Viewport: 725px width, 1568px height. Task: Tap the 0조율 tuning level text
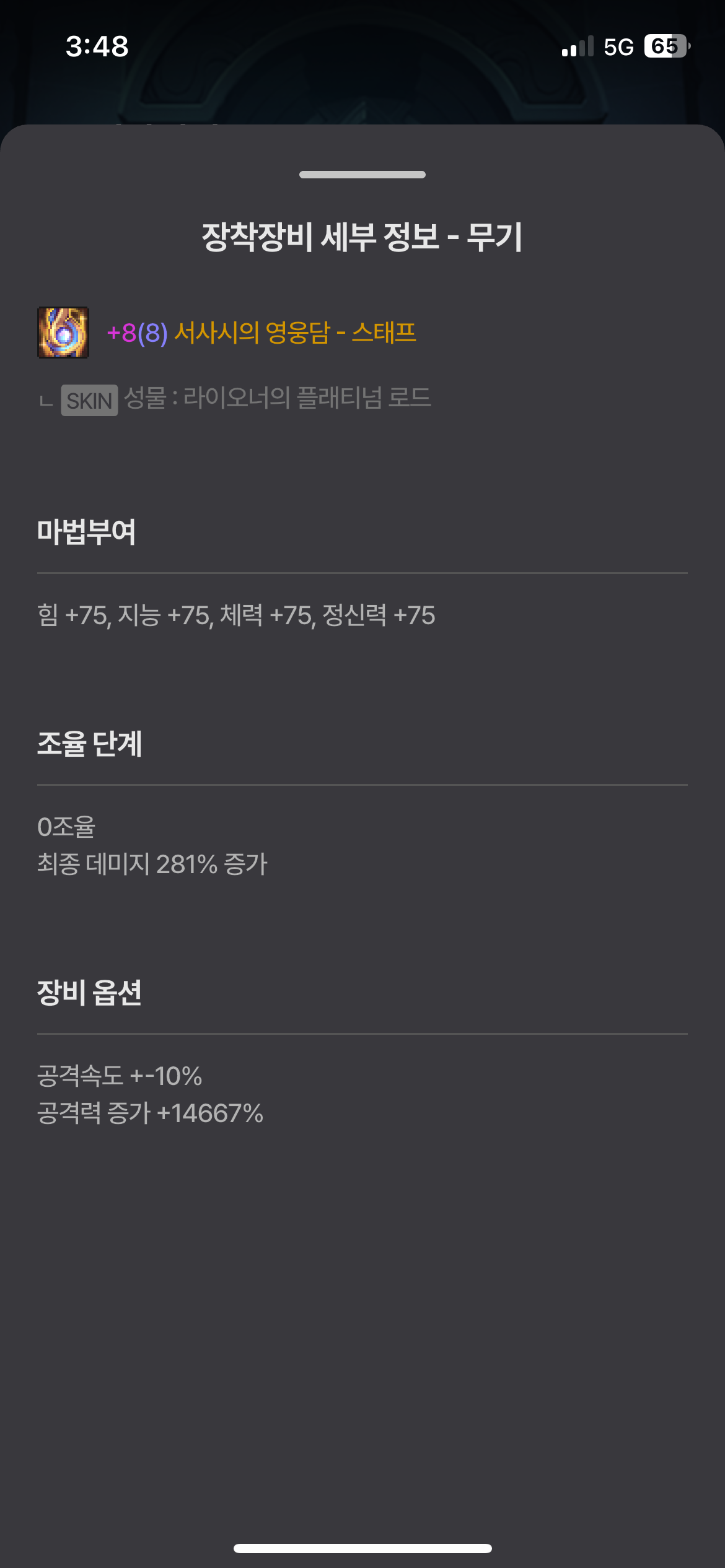pyautogui.click(x=66, y=827)
